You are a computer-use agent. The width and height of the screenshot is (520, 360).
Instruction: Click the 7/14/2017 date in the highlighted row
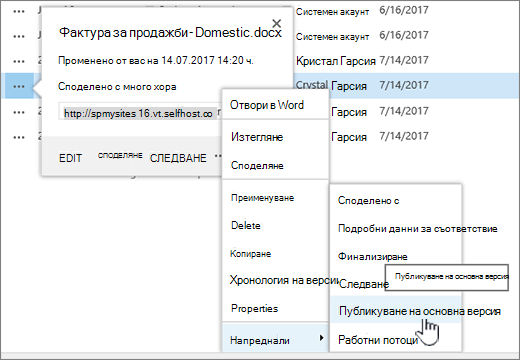point(404,85)
